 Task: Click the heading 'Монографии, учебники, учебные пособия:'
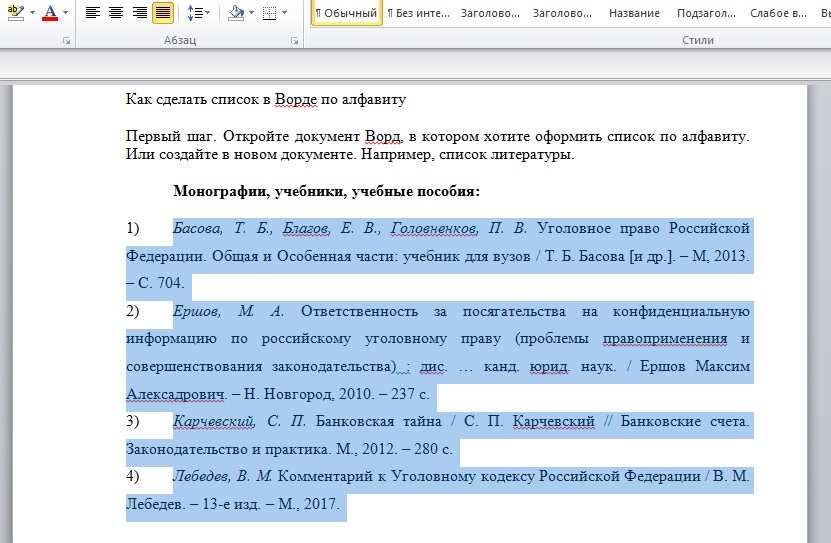coord(326,190)
